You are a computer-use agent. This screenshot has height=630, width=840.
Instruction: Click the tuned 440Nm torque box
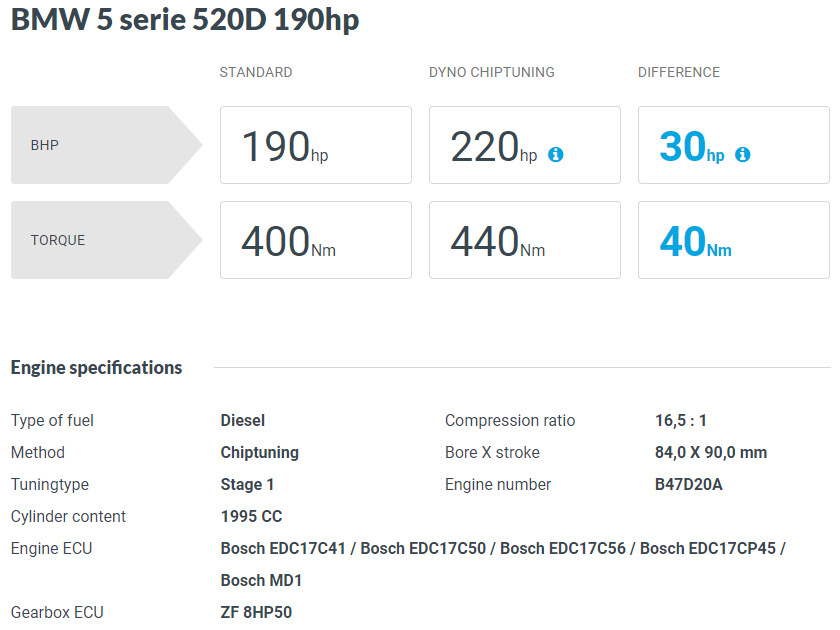point(525,240)
